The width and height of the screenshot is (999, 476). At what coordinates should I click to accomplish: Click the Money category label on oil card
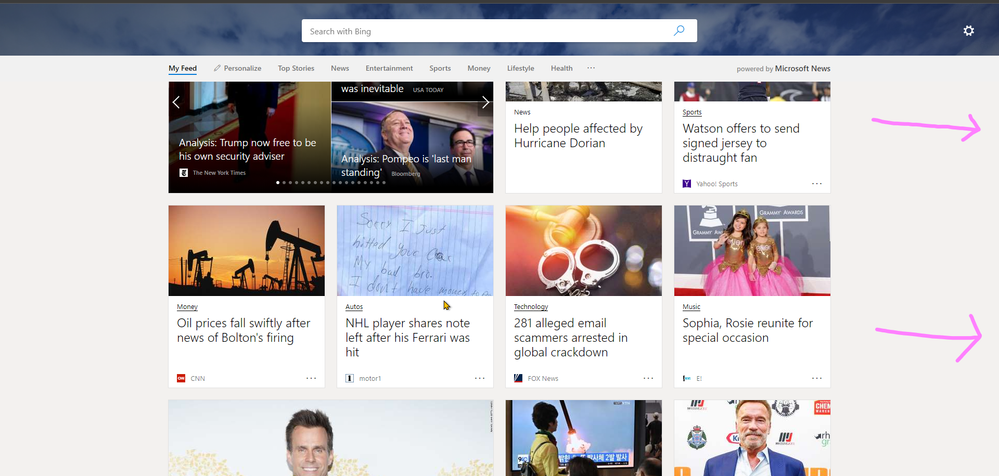click(x=187, y=307)
